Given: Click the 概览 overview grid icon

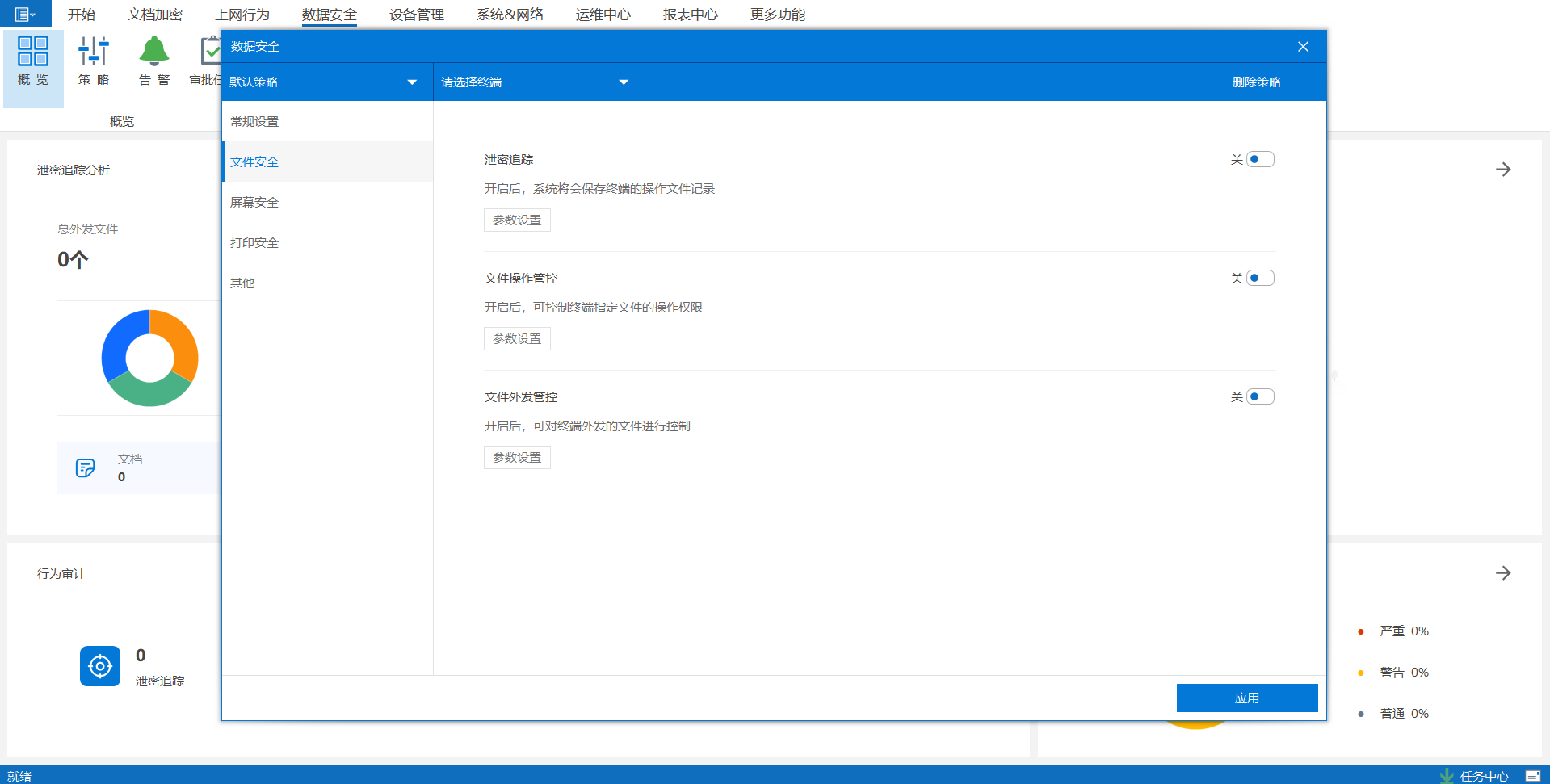Looking at the screenshot, I should click(x=33, y=51).
